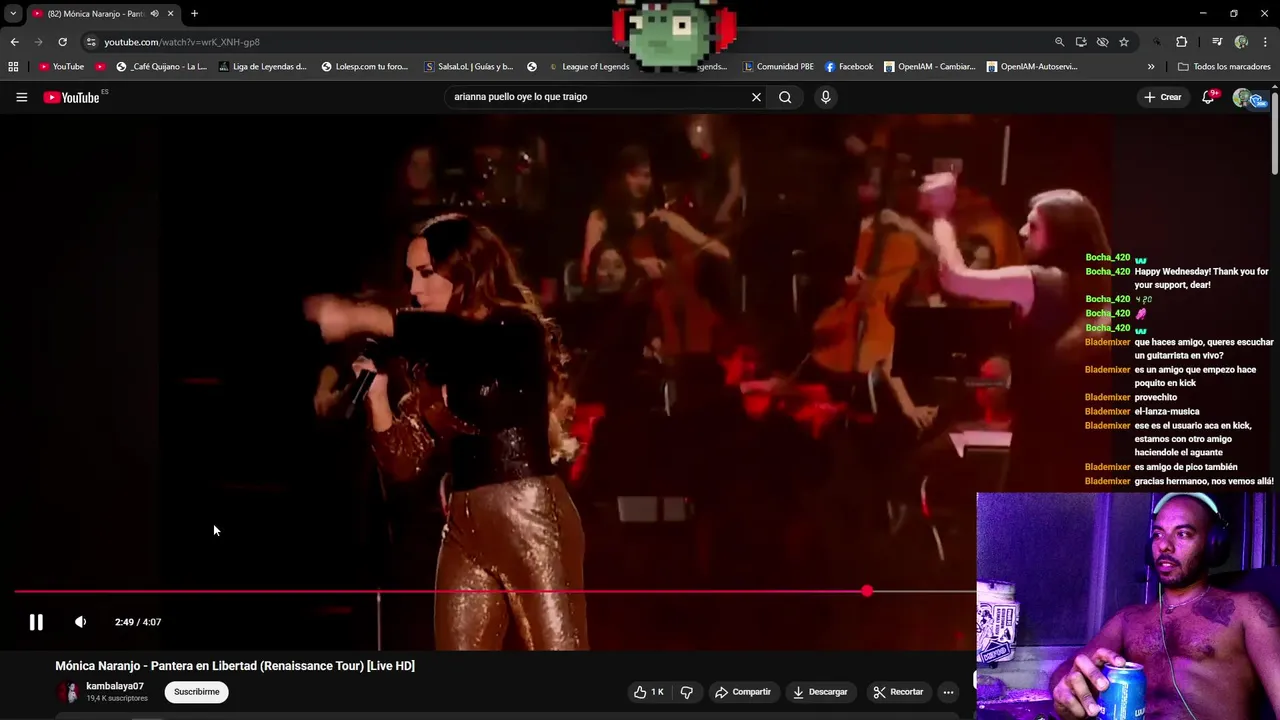
Task: Reload the current page
Action: point(62,42)
